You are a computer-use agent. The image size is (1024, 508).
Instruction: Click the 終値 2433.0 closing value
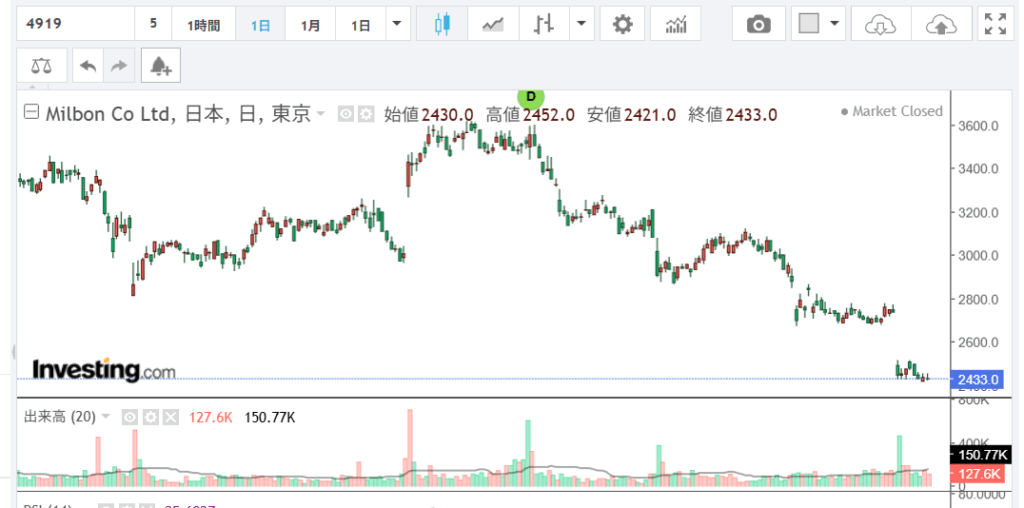click(x=733, y=115)
